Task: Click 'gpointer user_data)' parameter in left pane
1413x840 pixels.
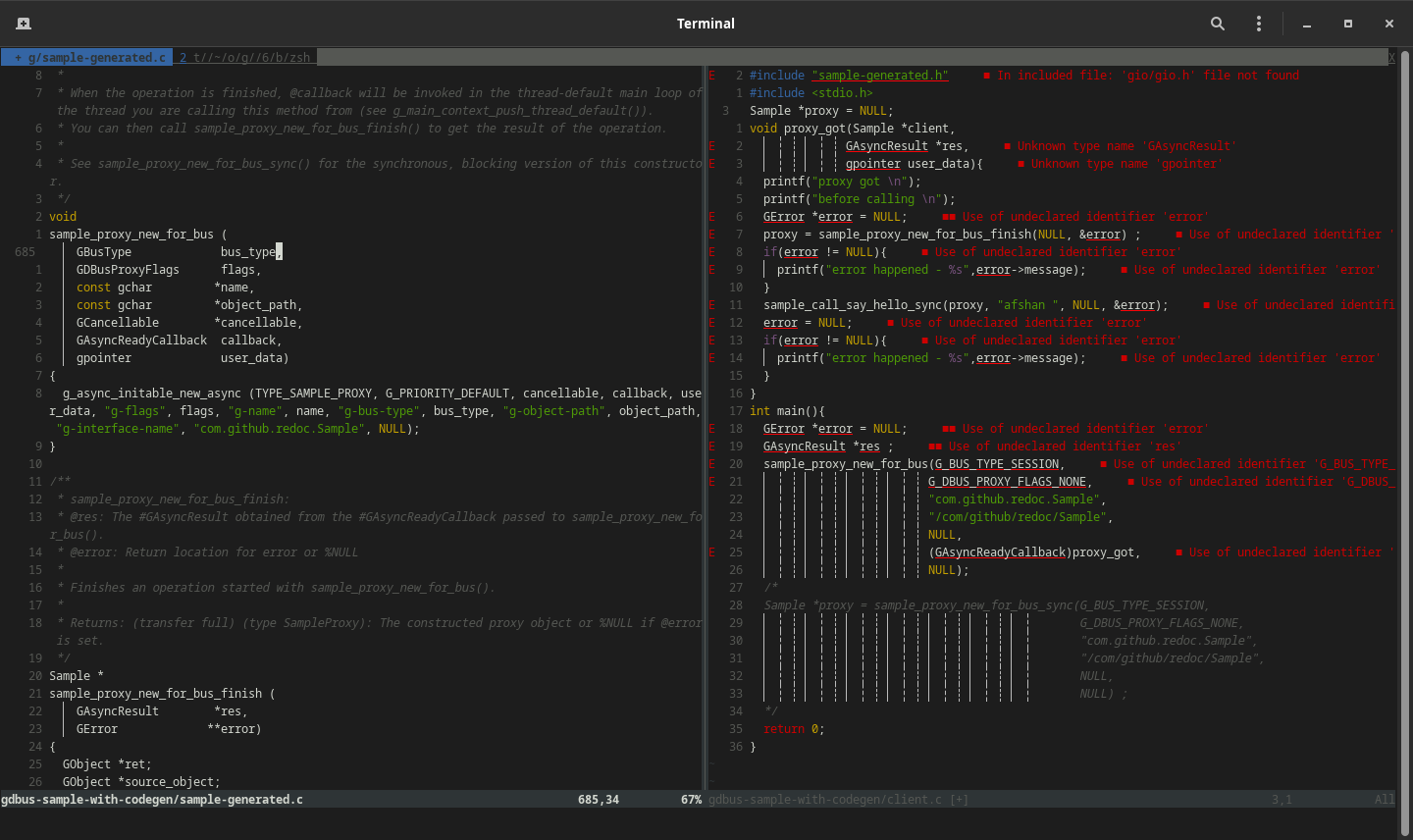Action: [x=183, y=358]
